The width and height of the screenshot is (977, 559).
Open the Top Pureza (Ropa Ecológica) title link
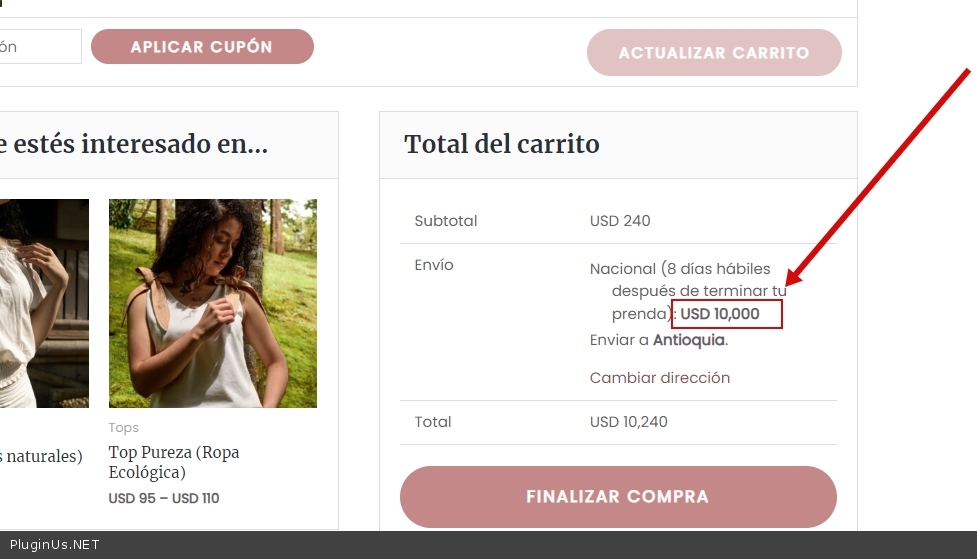point(174,462)
